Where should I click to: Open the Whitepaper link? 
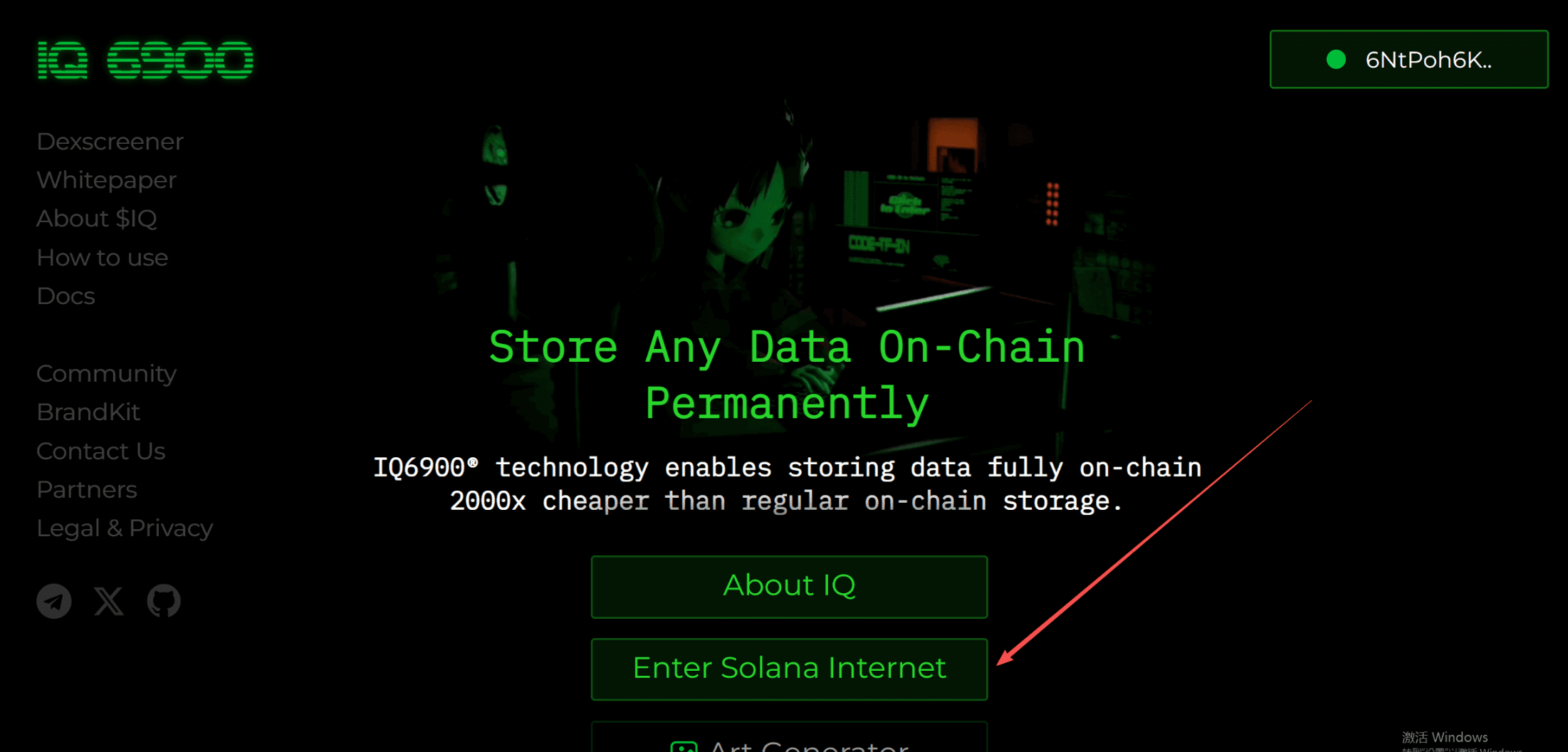[x=107, y=180]
